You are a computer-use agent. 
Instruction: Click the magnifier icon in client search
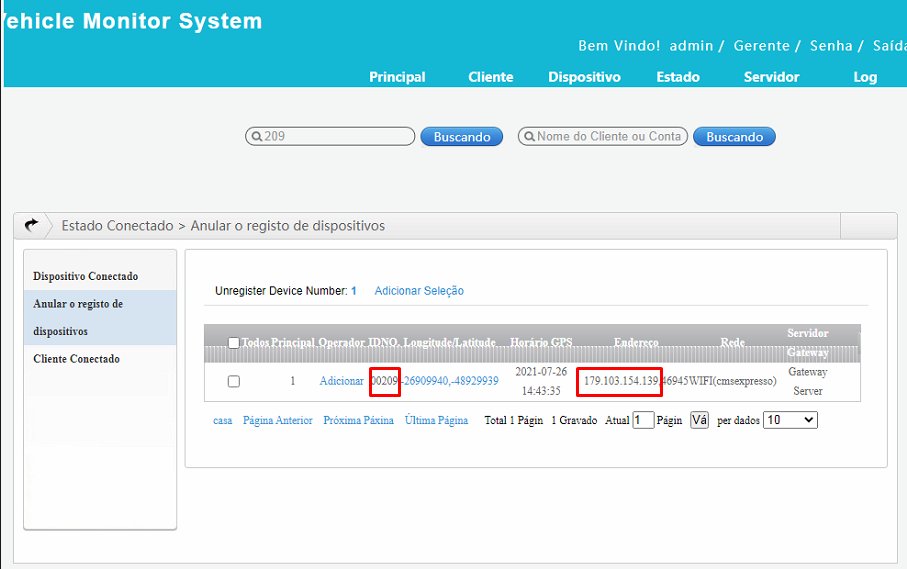(528, 137)
